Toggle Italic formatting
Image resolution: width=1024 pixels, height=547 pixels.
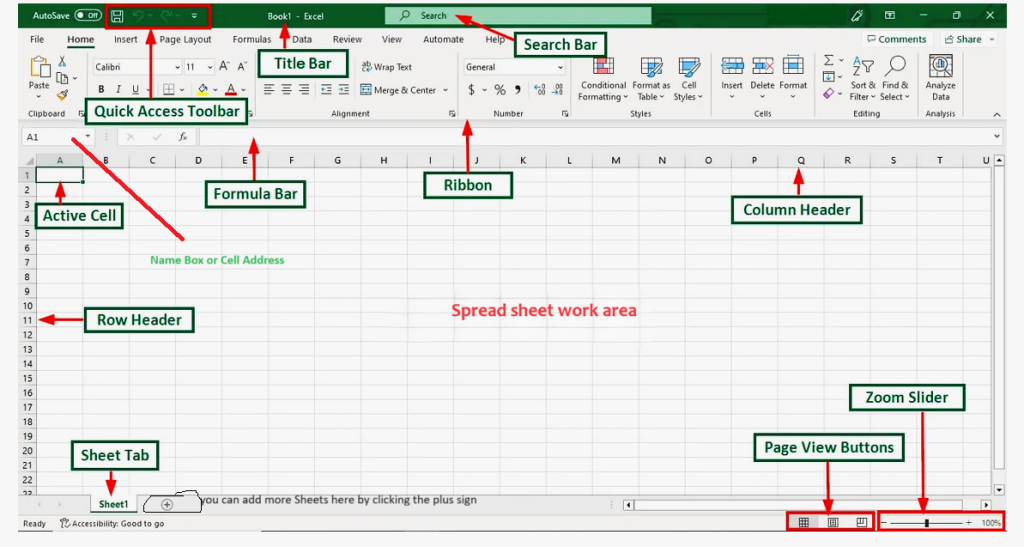click(x=118, y=89)
